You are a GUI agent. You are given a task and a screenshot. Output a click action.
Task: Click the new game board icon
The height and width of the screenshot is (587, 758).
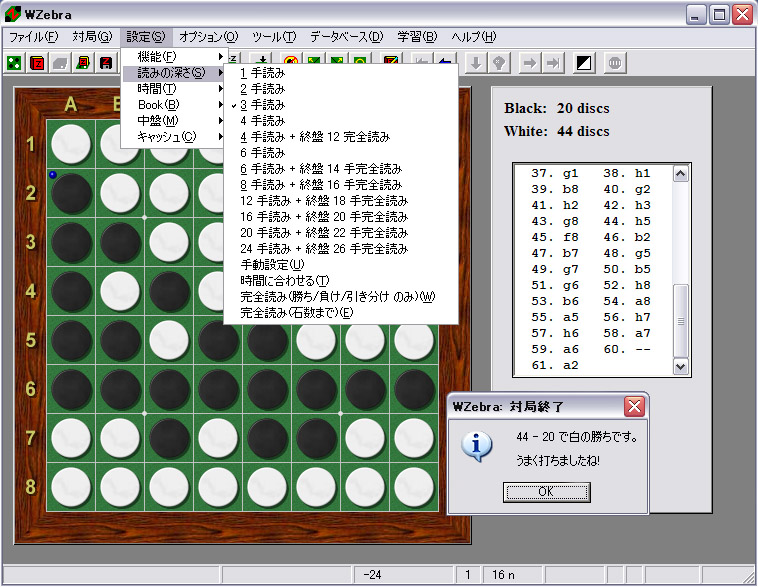point(14,63)
